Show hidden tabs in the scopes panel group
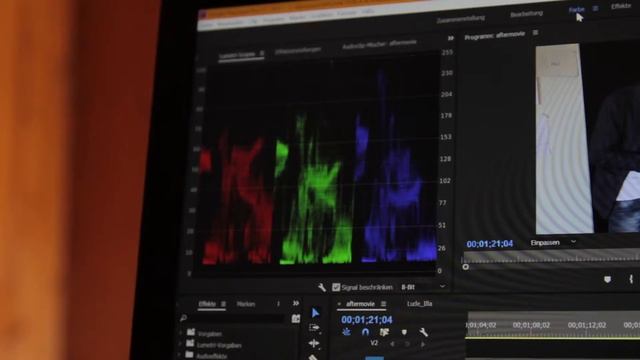The width and height of the screenshot is (640, 360). tap(451, 38)
